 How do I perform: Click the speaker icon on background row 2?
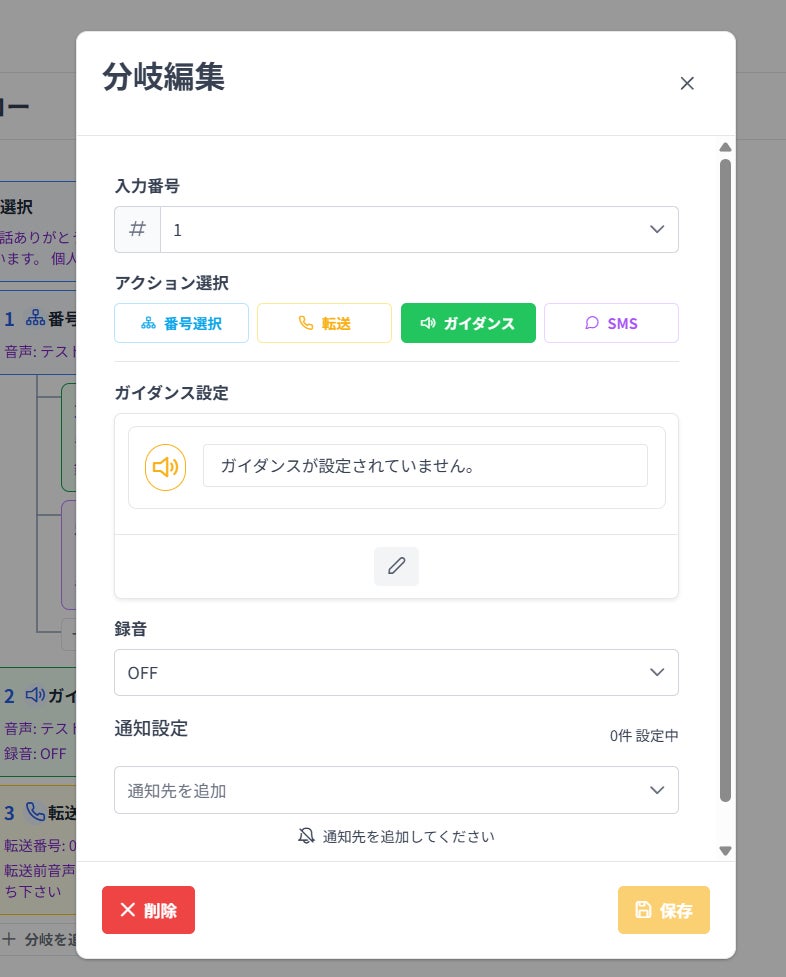(x=35, y=694)
